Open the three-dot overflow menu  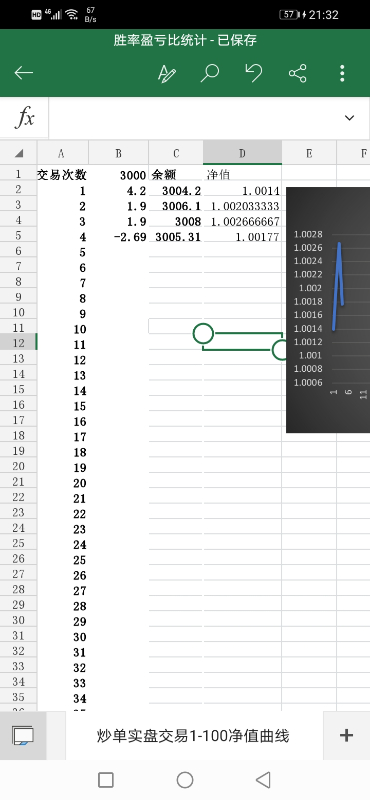tap(342, 73)
